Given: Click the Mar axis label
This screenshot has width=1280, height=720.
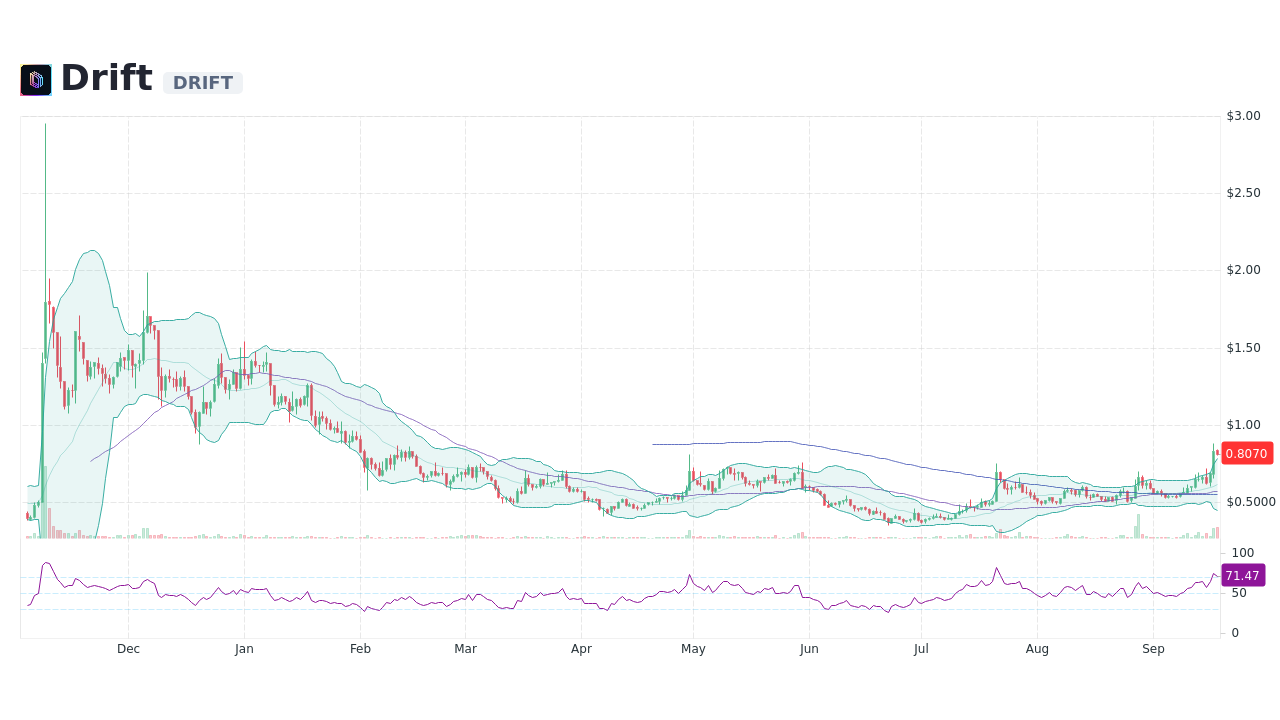Looking at the screenshot, I should (x=465, y=648).
